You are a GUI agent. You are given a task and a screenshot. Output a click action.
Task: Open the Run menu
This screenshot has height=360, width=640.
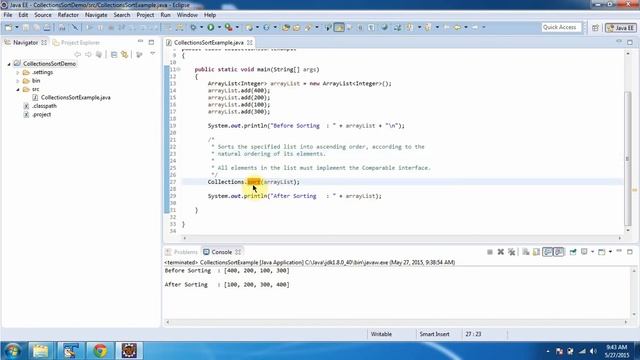(x=165, y=15)
